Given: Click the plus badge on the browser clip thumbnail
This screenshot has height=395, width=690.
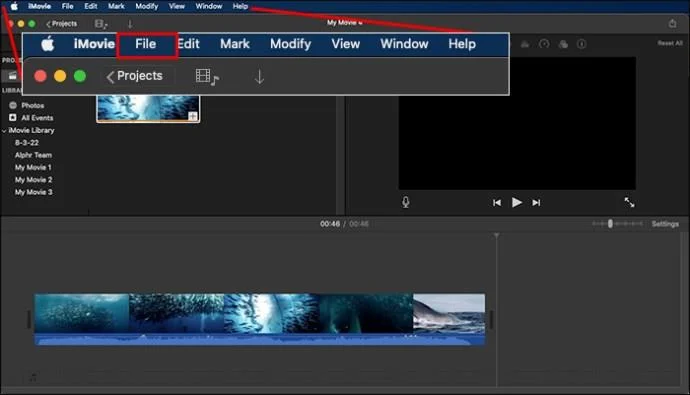Looking at the screenshot, I should pyautogui.click(x=193, y=116).
